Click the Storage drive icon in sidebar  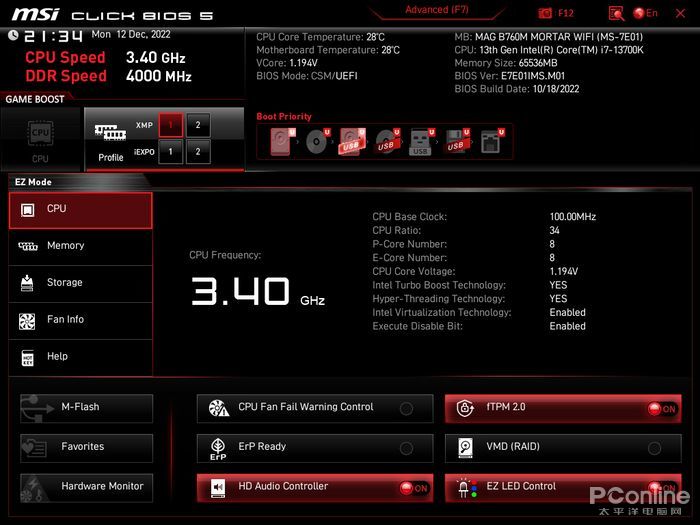coord(27,283)
